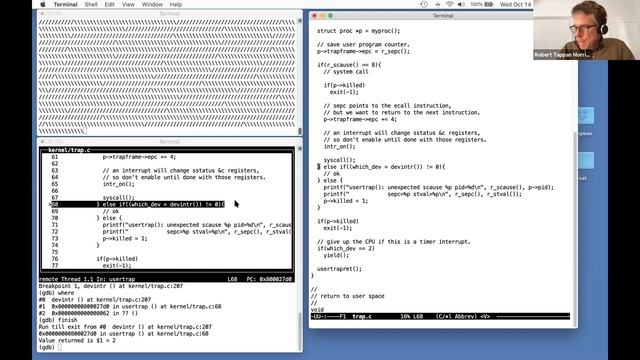Click 'p->killed = 1;' line in Emacs window
The image size is (640, 360).
pyautogui.click(x=346, y=201)
